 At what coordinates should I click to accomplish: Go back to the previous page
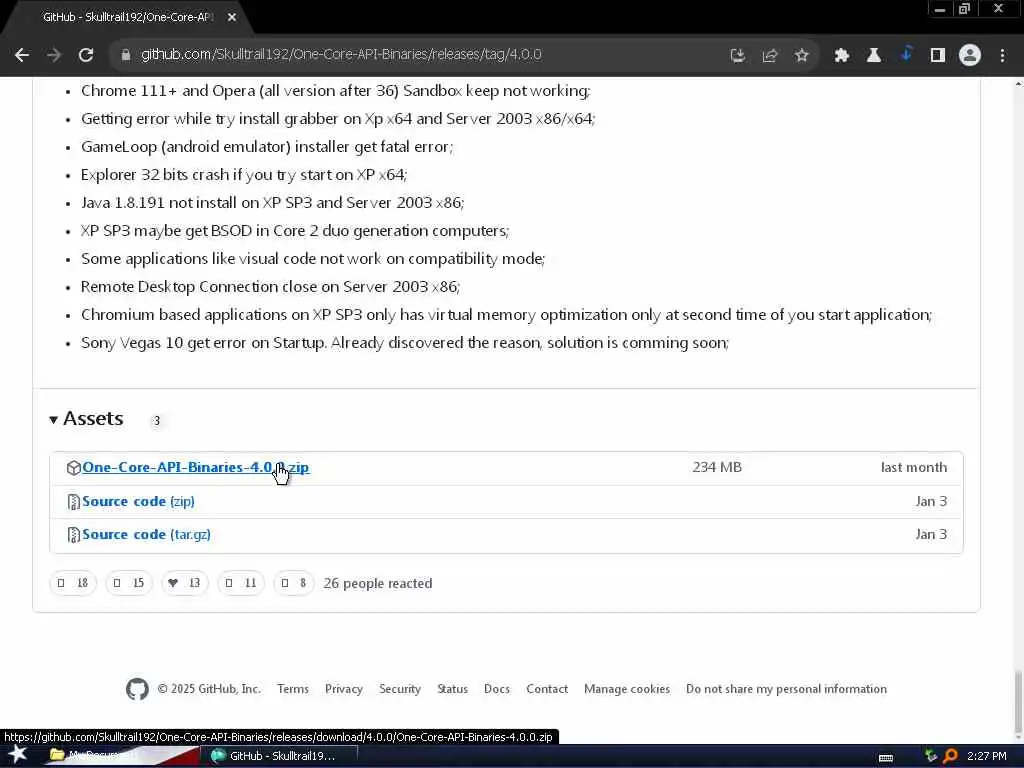coord(22,56)
